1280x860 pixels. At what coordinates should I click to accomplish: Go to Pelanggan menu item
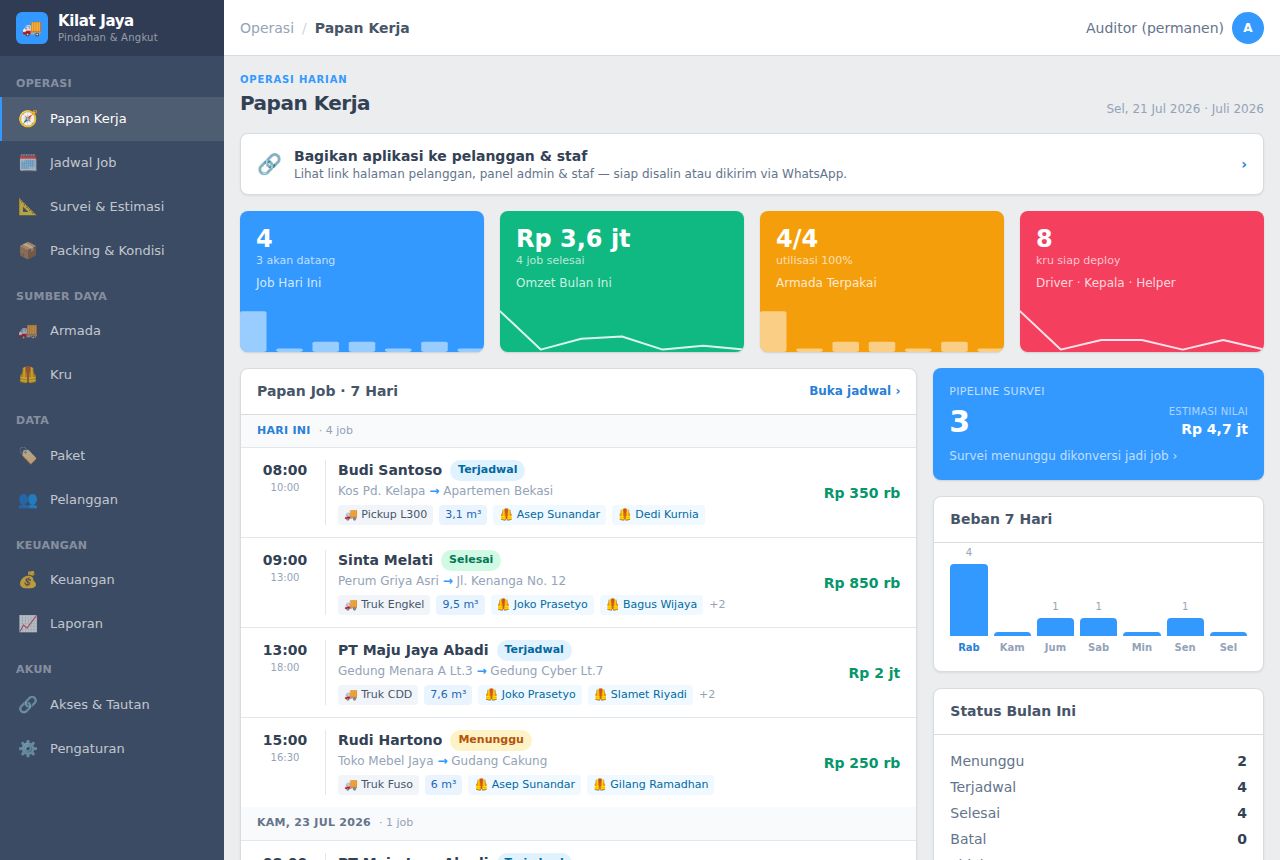pos(112,500)
